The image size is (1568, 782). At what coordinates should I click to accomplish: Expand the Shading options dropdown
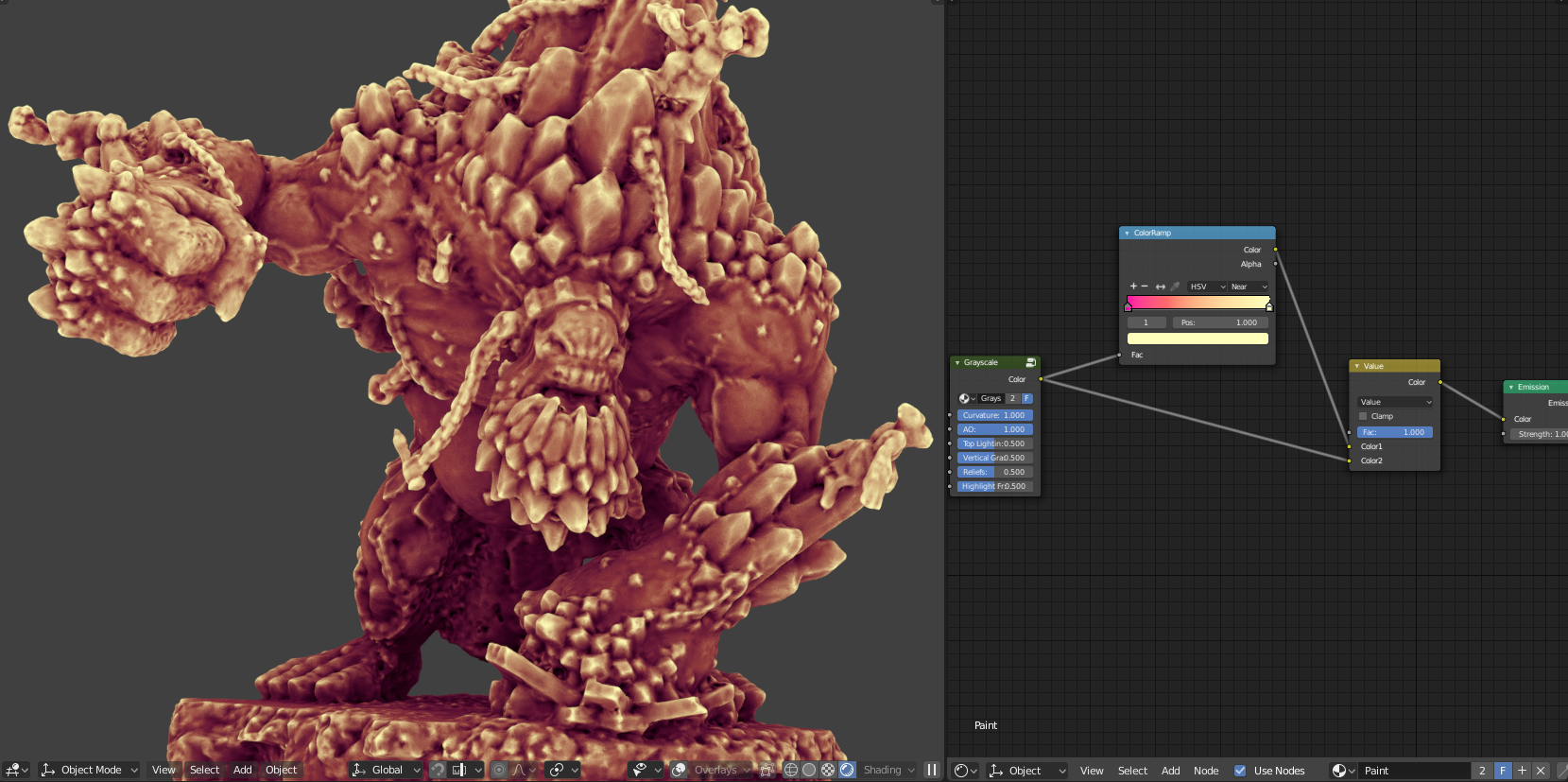click(889, 770)
